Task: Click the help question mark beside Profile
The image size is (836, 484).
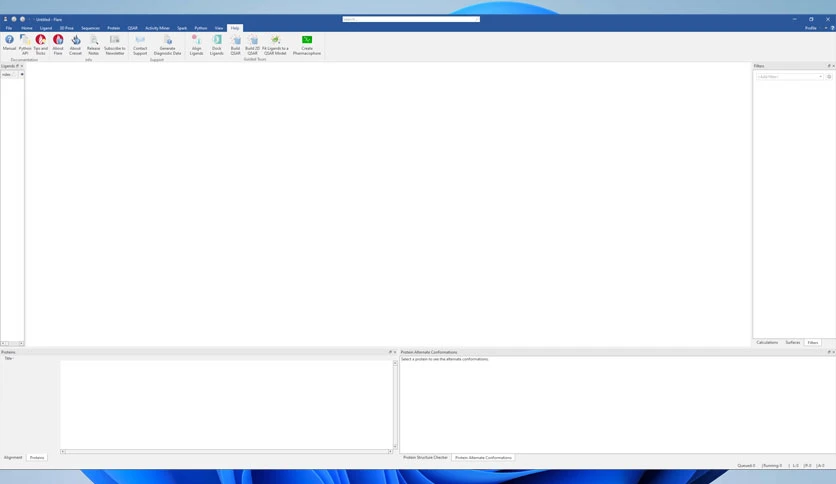Action: (832, 28)
